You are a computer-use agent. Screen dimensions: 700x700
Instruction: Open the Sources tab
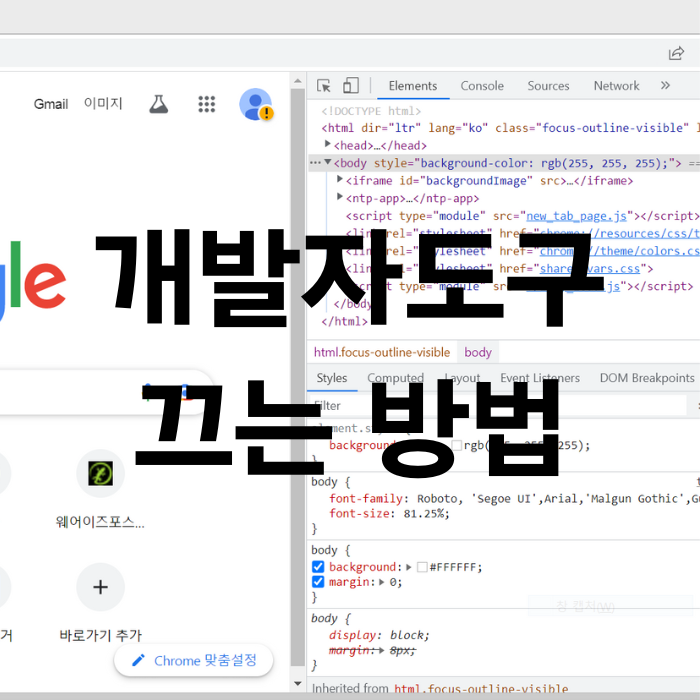pos(548,86)
